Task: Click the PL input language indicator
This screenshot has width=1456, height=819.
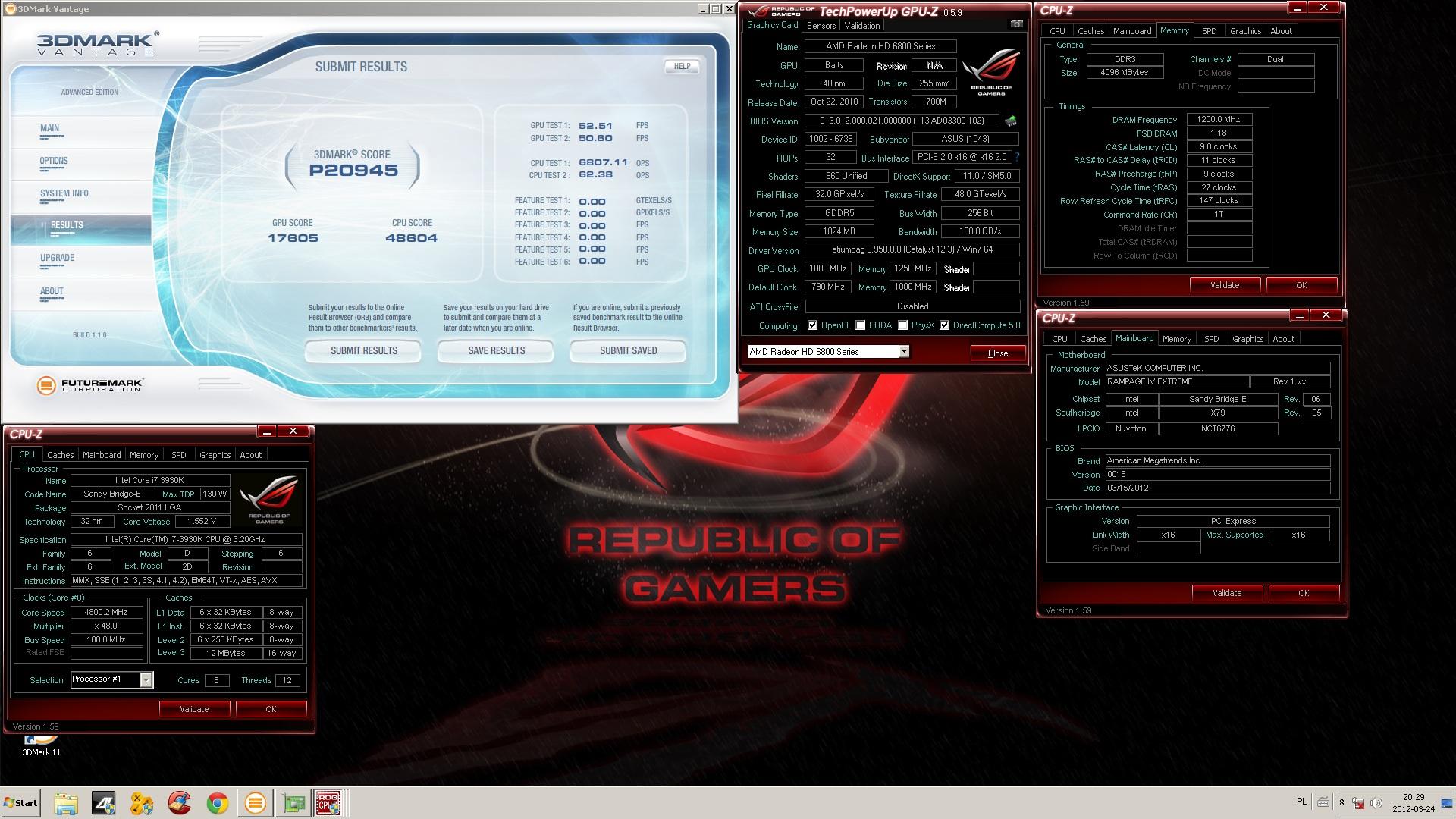Action: 1302,802
